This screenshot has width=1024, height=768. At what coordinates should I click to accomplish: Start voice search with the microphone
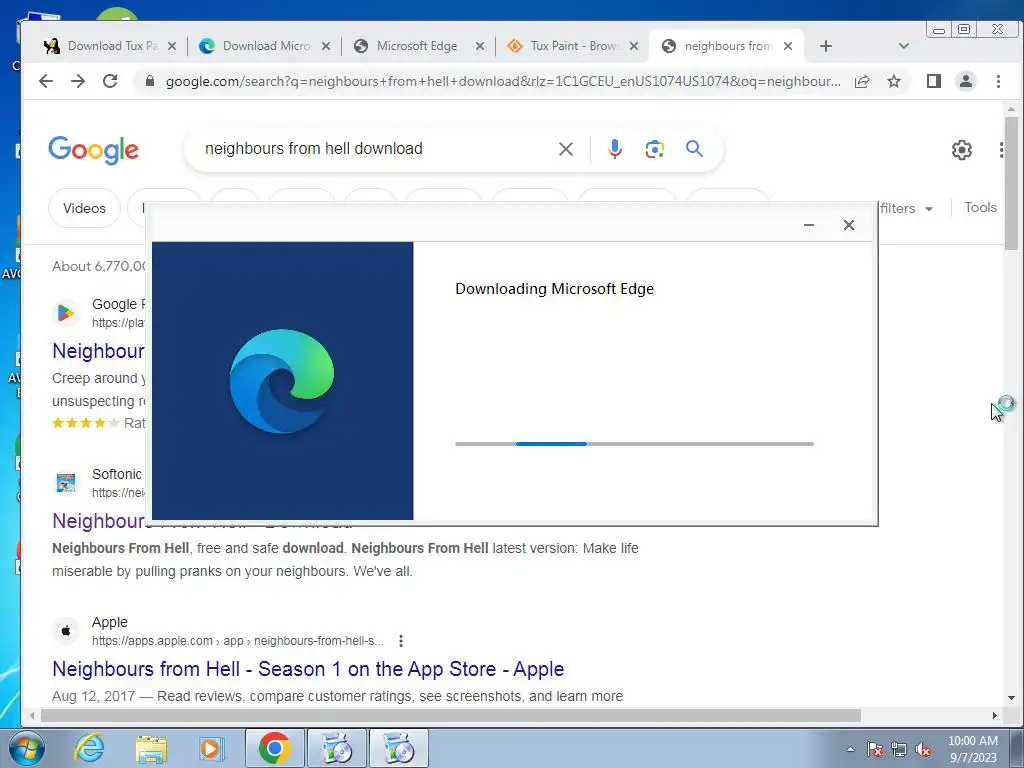click(615, 149)
